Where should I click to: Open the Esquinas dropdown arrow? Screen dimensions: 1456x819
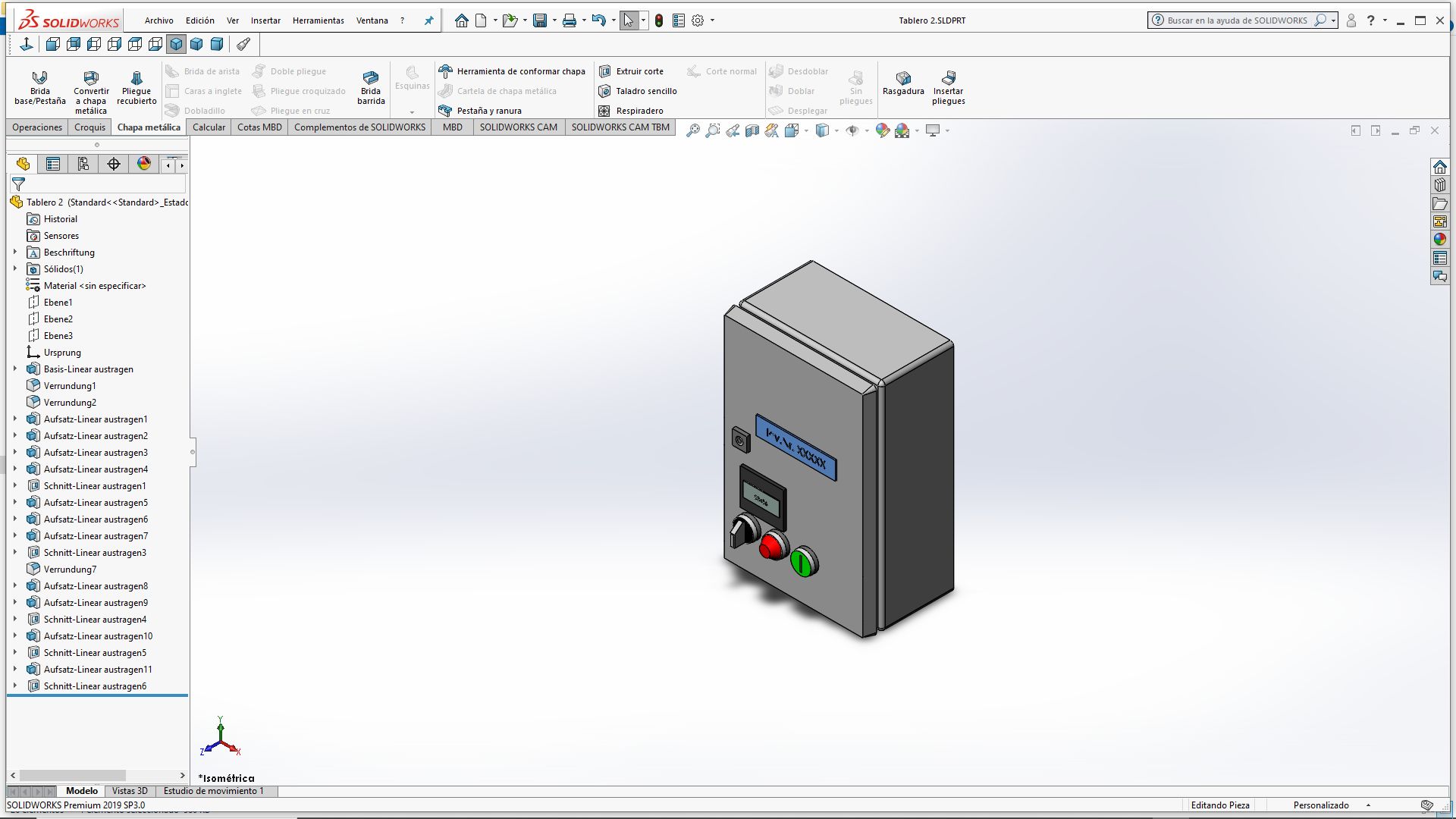tap(412, 111)
